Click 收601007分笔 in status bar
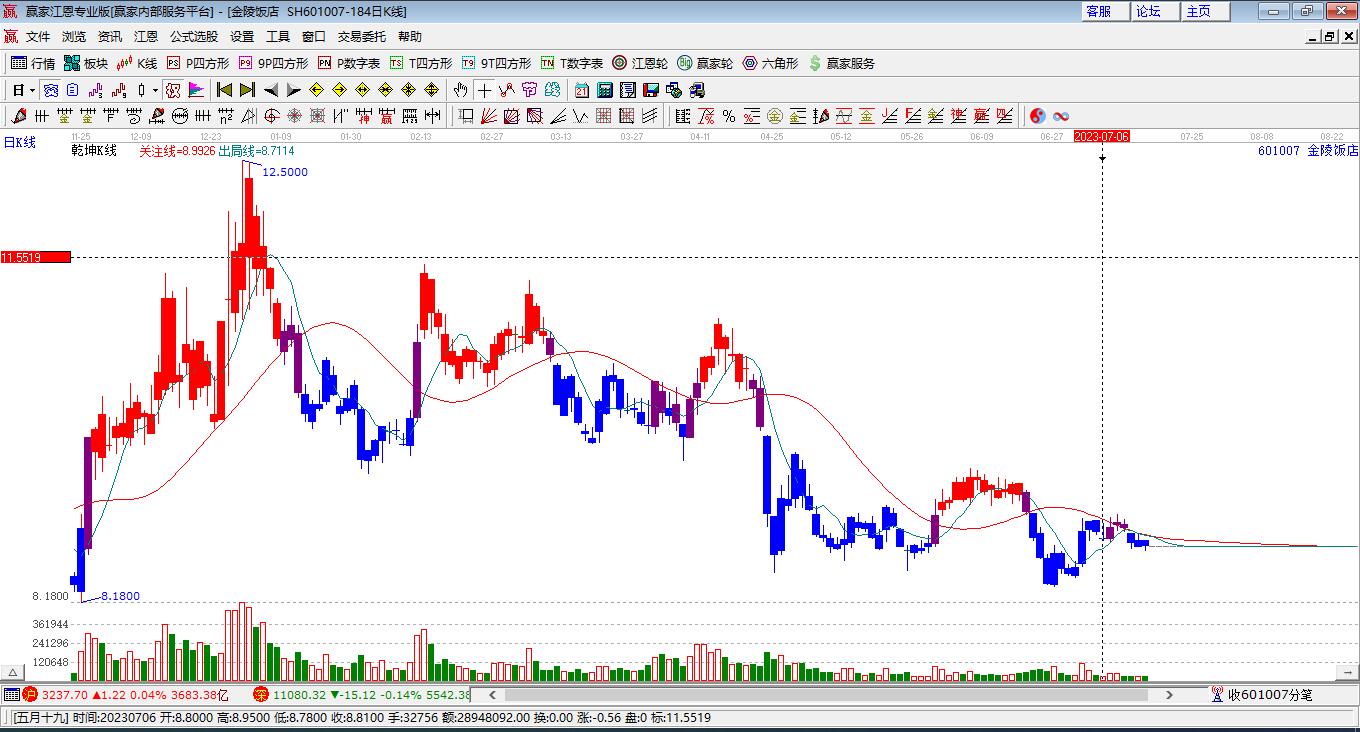The image size is (1360, 732). coord(1262,694)
